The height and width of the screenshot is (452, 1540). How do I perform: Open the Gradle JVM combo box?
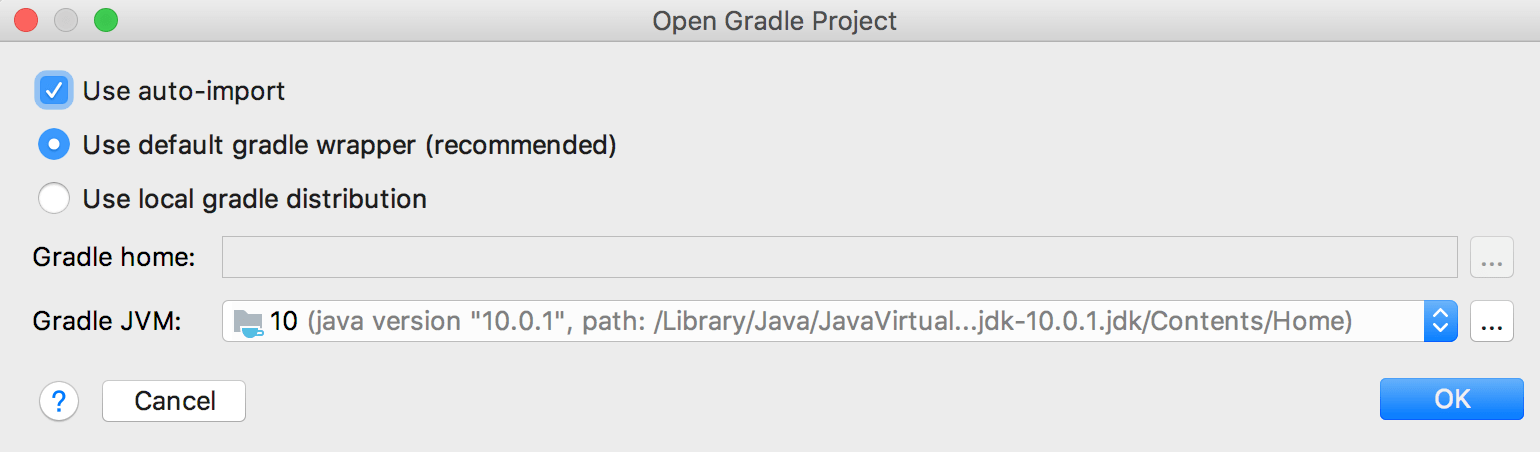click(840, 322)
